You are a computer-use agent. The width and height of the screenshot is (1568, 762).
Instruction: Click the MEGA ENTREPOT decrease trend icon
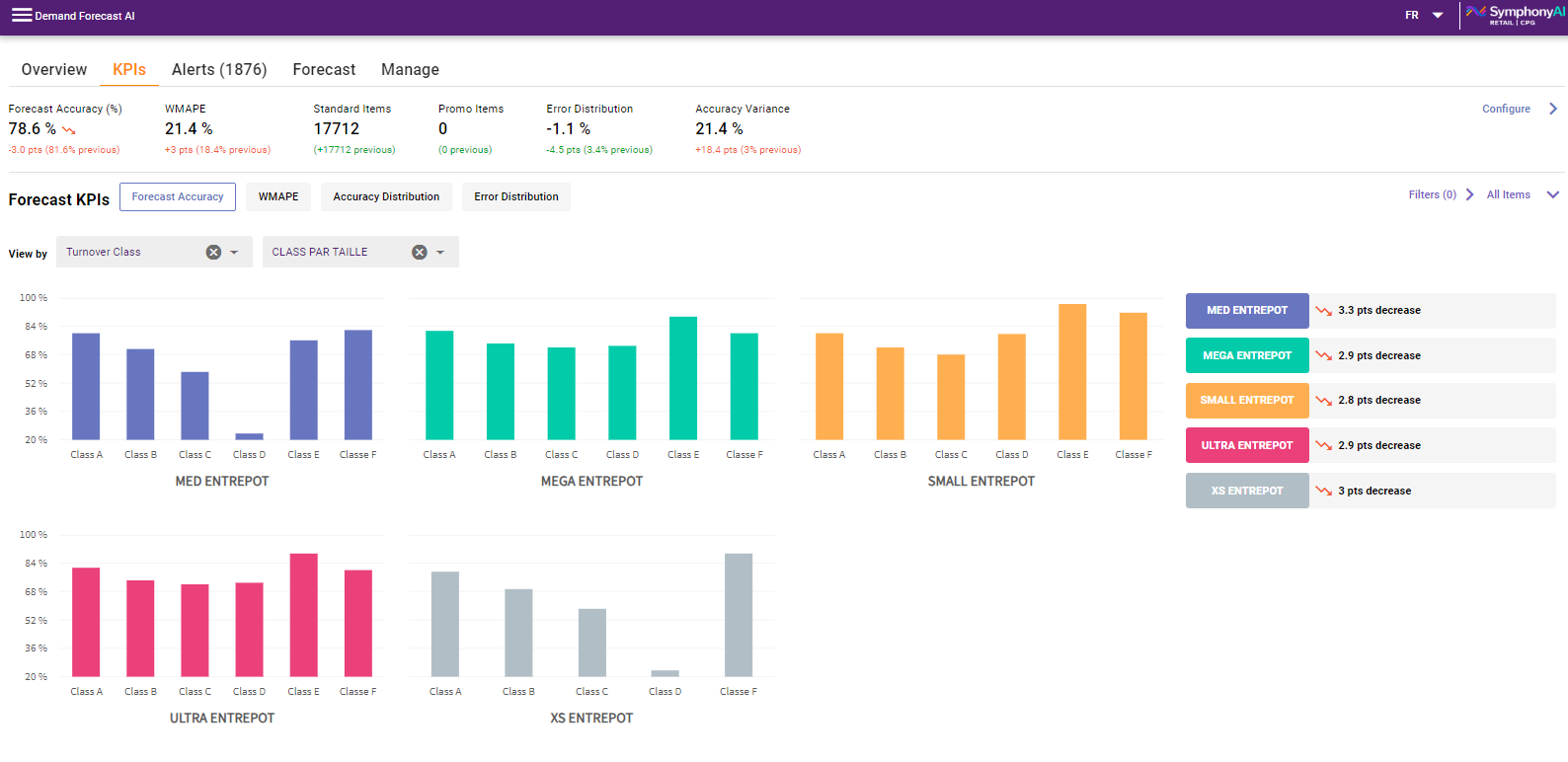coord(1324,356)
